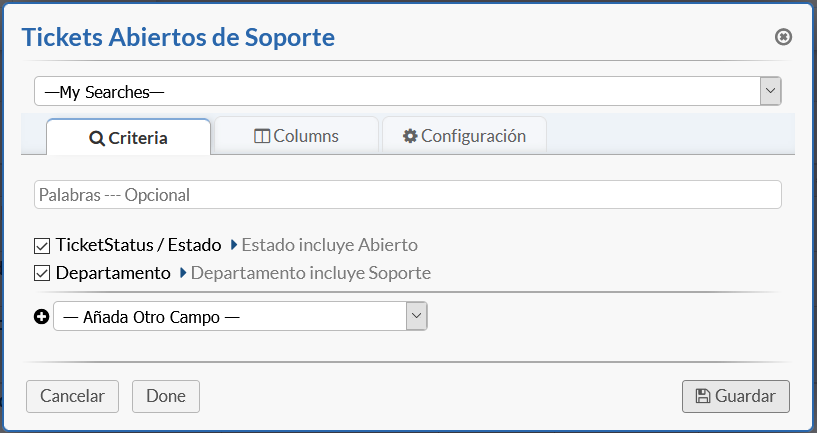Close the Tickets Abiertos de Soporte dialog
Image resolution: width=817 pixels, height=433 pixels.
[783, 37]
